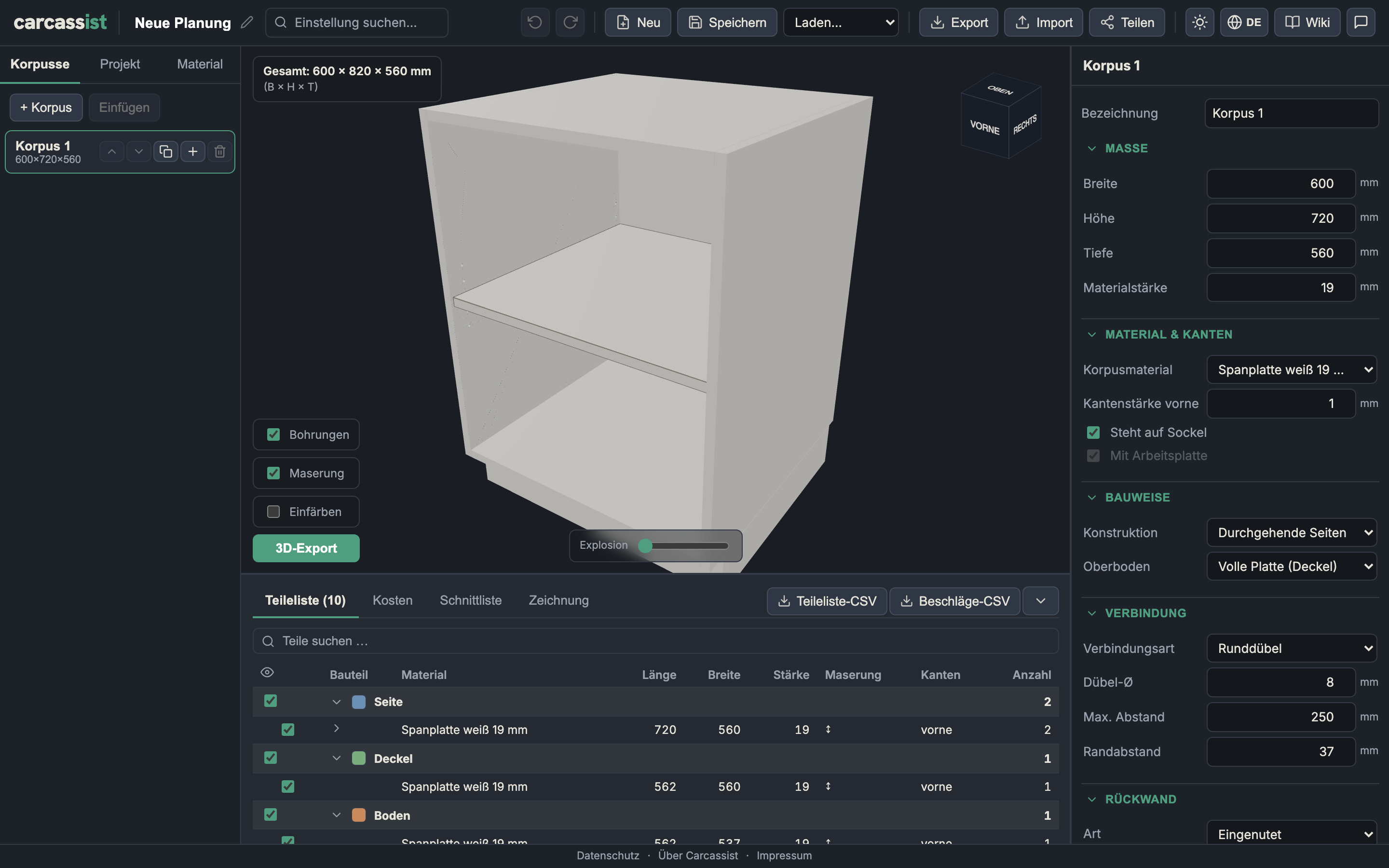
Task: Click the Import upload button
Action: pyautogui.click(x=1044, y=22)
